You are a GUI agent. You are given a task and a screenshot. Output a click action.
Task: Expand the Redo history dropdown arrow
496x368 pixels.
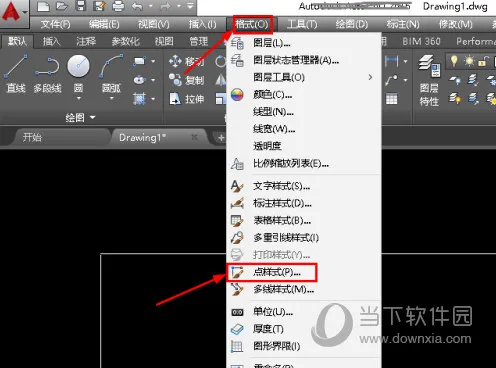[x=179, y=6]
